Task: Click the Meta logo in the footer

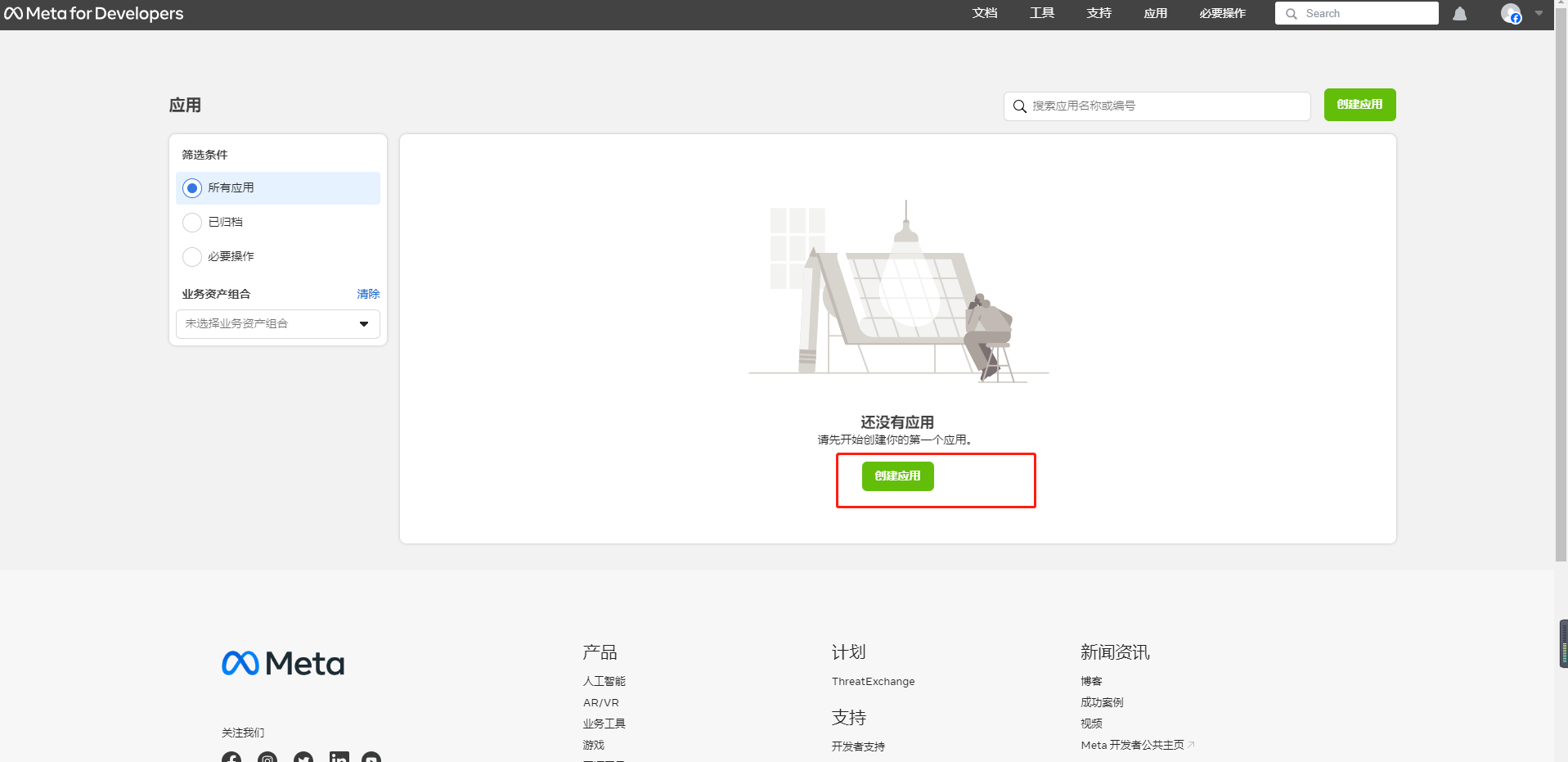Action: click(283, 663)
